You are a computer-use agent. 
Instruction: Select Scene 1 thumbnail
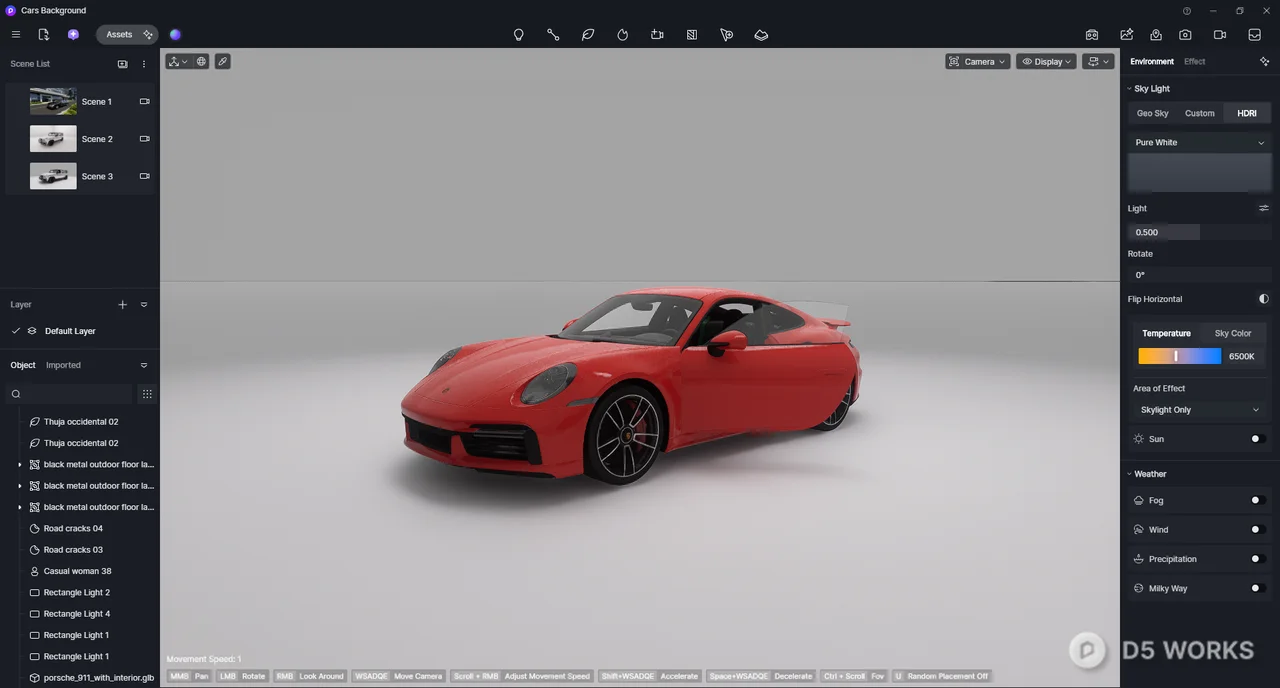[x=53, y=101]
